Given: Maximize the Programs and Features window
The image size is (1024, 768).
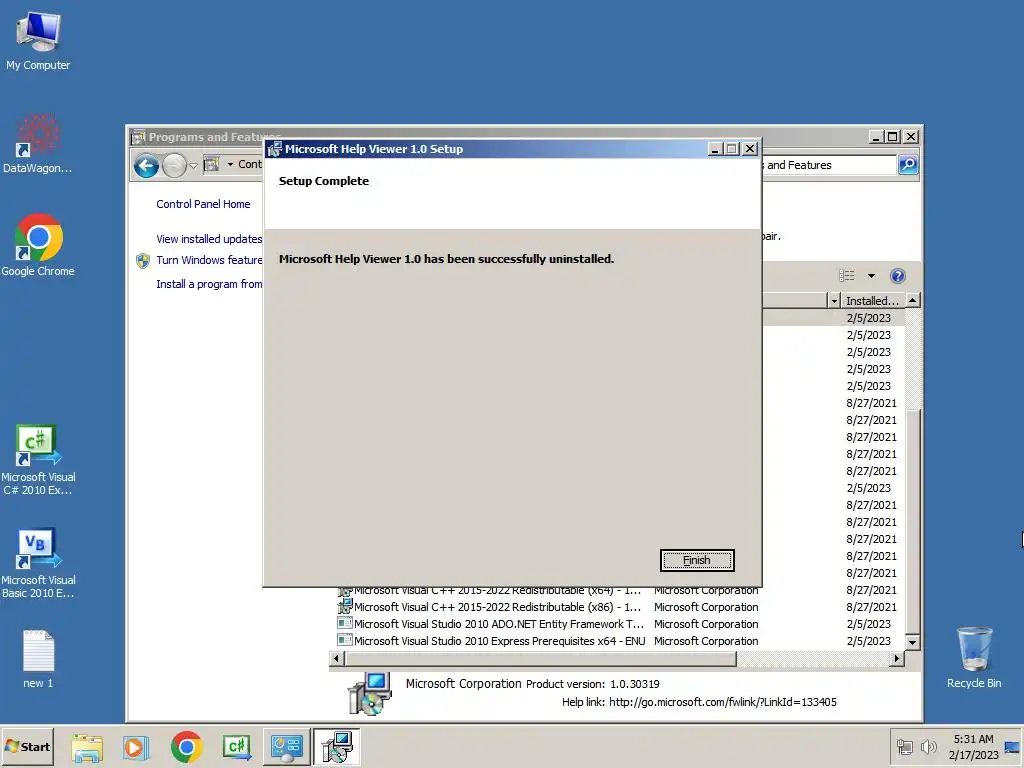Looking at the screenshot, I should (x=893, y=136).
